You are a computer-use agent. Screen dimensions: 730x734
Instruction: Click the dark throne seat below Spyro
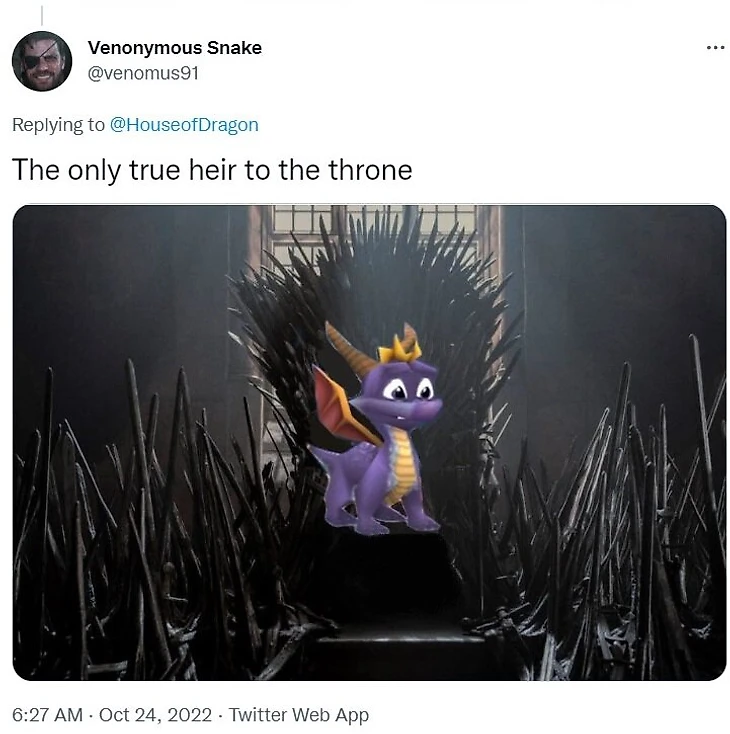pyautogui.click(x=391, y=576)
